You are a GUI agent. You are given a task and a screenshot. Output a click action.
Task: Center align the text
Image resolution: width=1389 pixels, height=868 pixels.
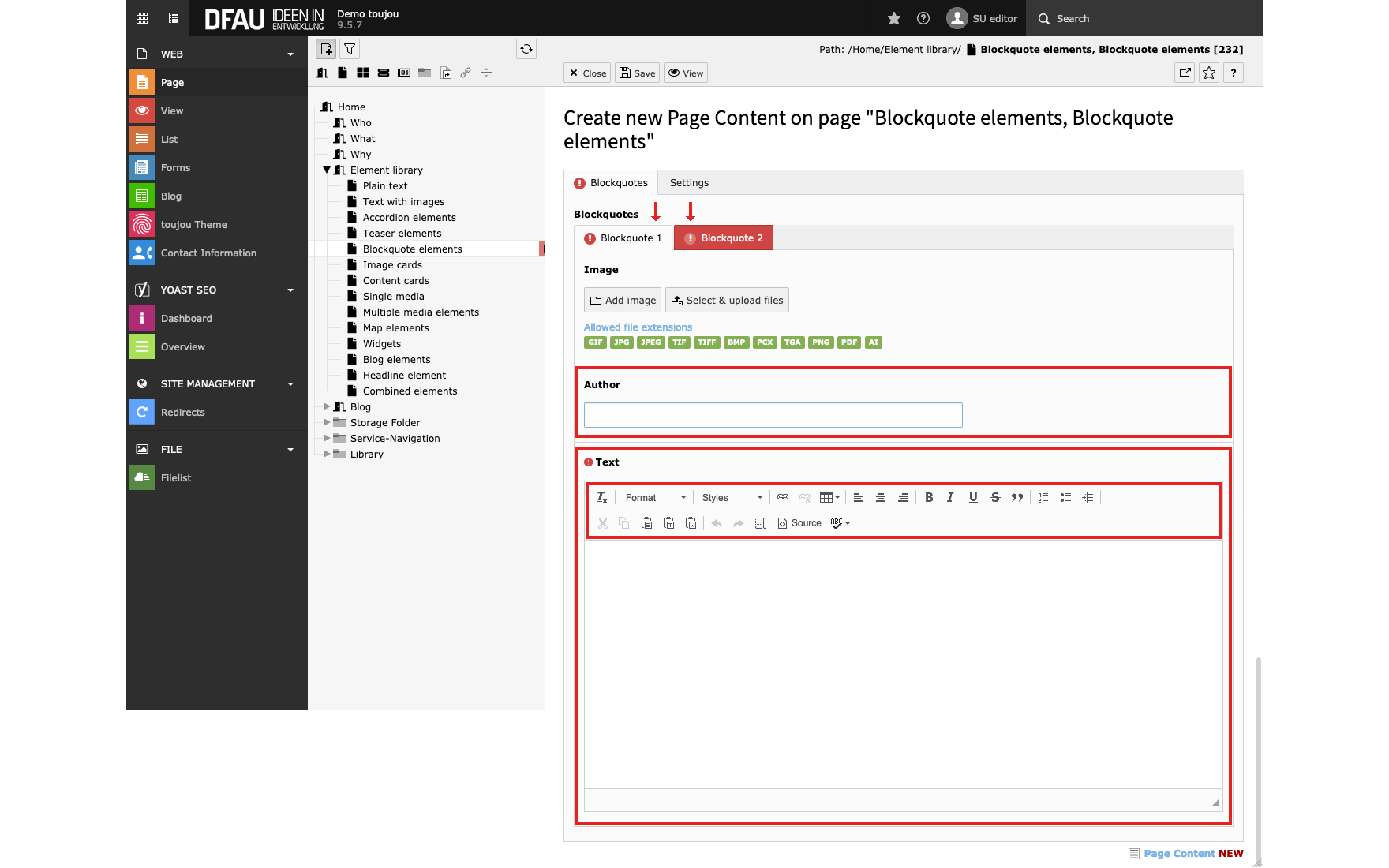(881, 497)
